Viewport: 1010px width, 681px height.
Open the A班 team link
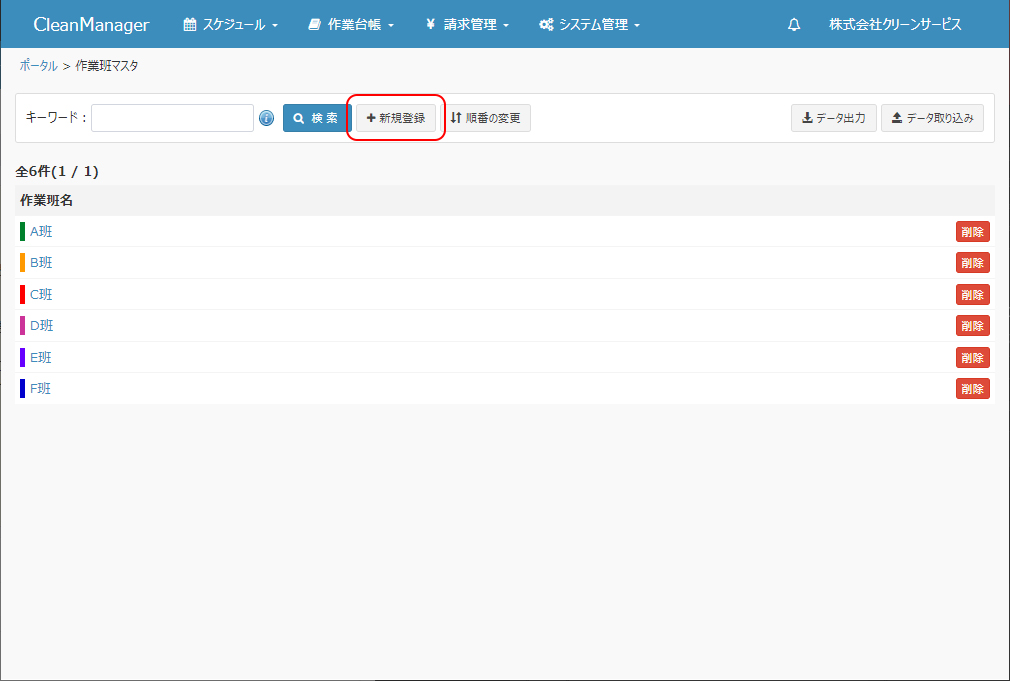click(41, 232)
